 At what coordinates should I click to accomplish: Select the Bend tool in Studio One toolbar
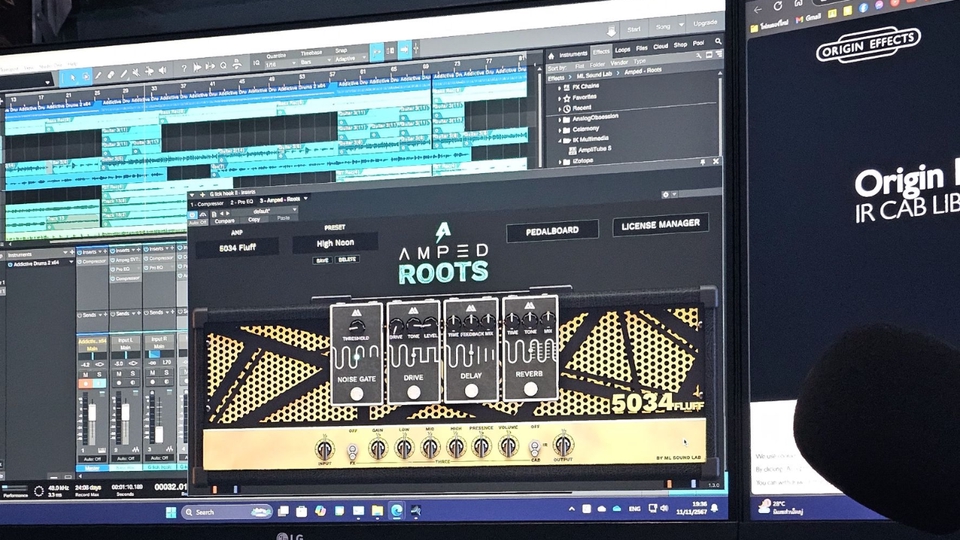(x=149, y=72)
